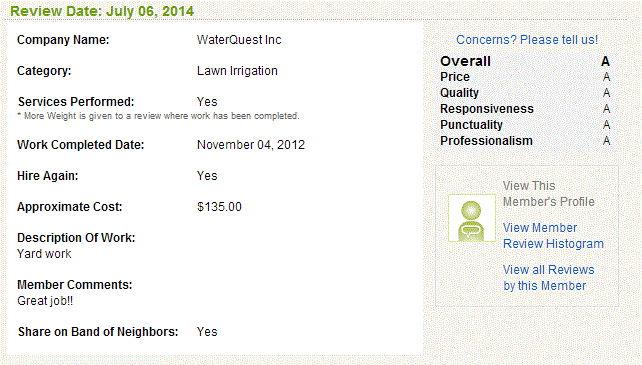This screenshot has height=365, width=642.
Task: Click the Work Completed Date November 04, 2012
Action: (x=251, y=145)
